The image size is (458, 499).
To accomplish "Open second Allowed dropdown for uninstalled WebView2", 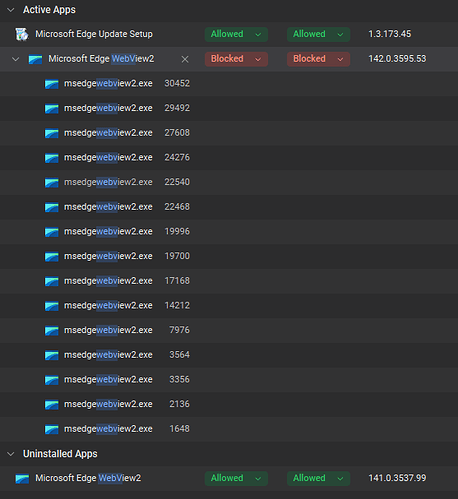I will tap(319, 478).
